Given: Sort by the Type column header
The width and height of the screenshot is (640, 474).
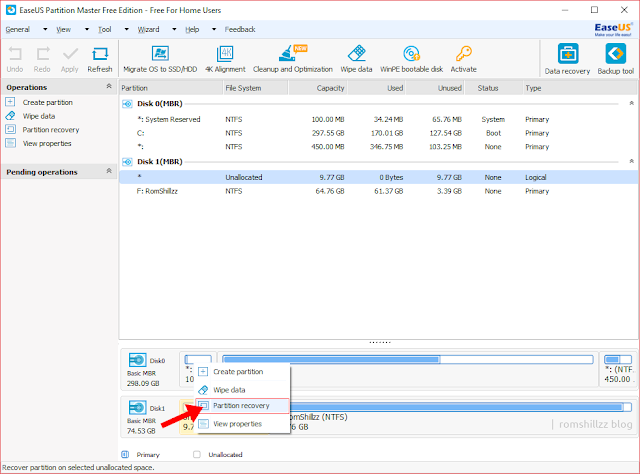Looking at the screenshot, I should (x=580, y=88).
